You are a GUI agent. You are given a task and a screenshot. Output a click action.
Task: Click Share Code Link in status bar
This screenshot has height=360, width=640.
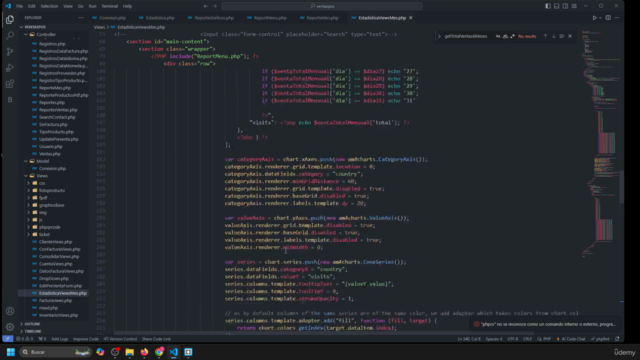156,339
